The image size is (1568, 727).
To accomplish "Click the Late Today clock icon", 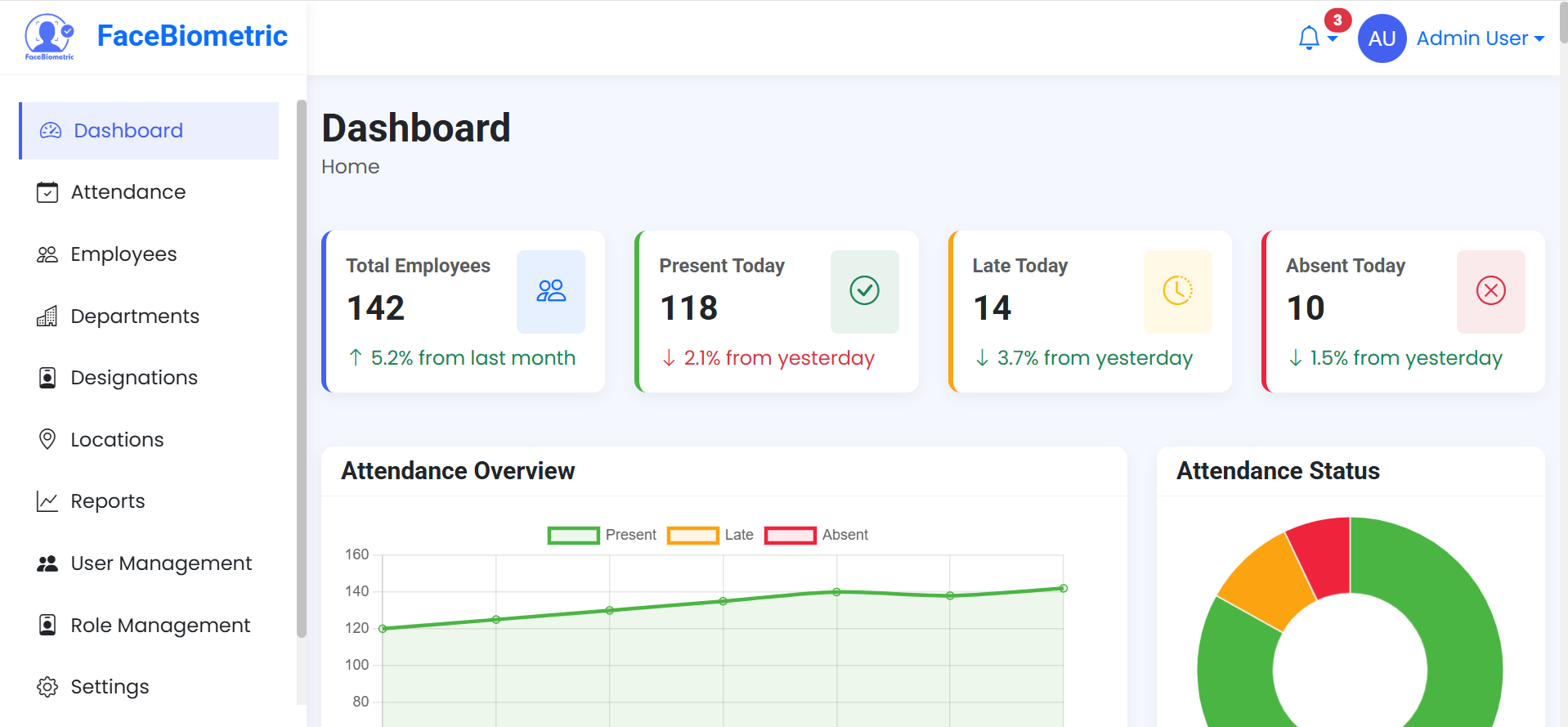I will [1177, 291].
